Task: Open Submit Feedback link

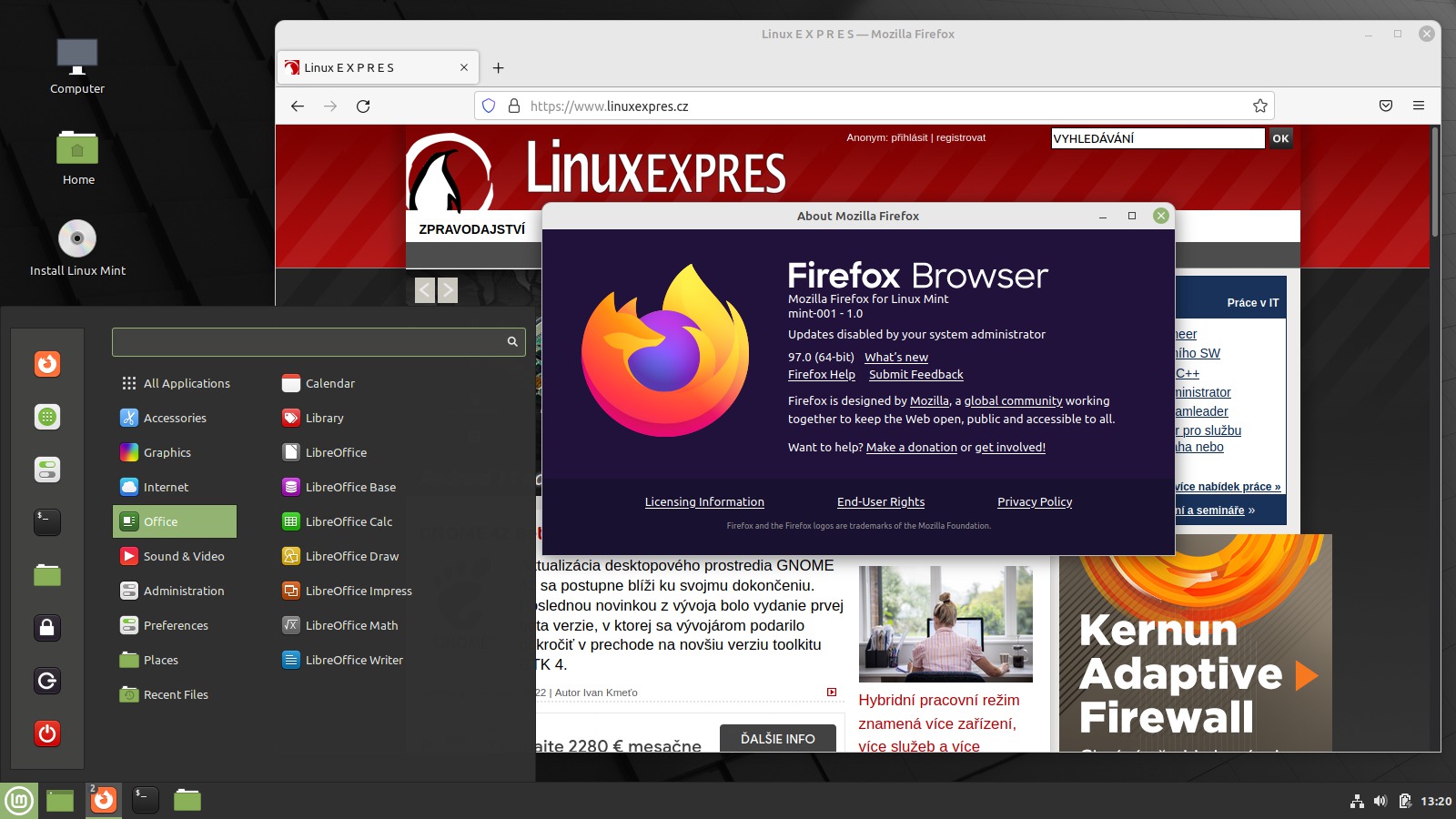Action: pyautogui.click(x=915, y=375)
